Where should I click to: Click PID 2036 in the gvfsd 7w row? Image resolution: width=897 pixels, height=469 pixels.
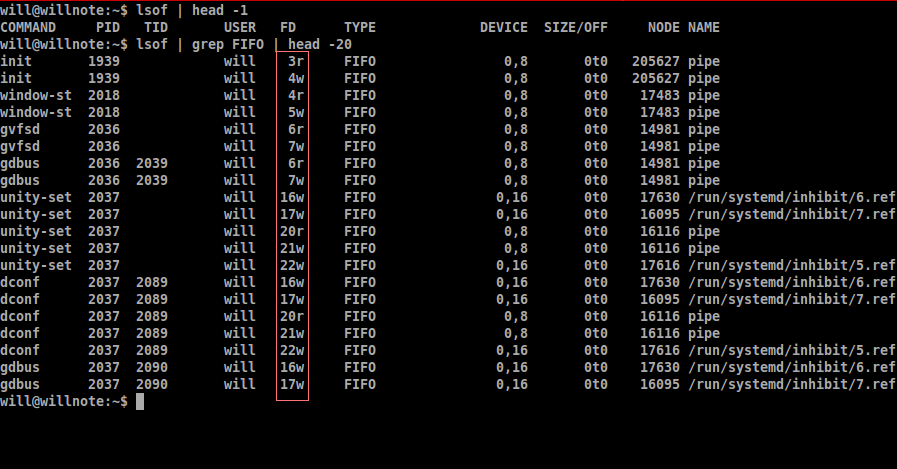pos(104,146)
